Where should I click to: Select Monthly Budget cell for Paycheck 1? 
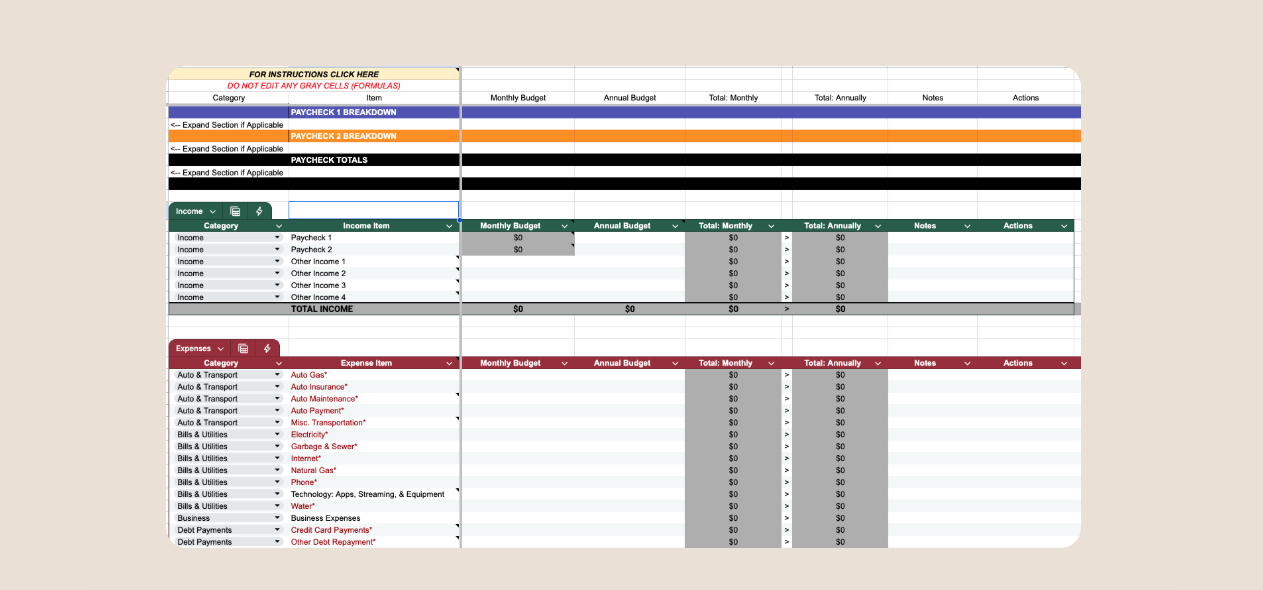pyautogui.click(x=518, y=238)
